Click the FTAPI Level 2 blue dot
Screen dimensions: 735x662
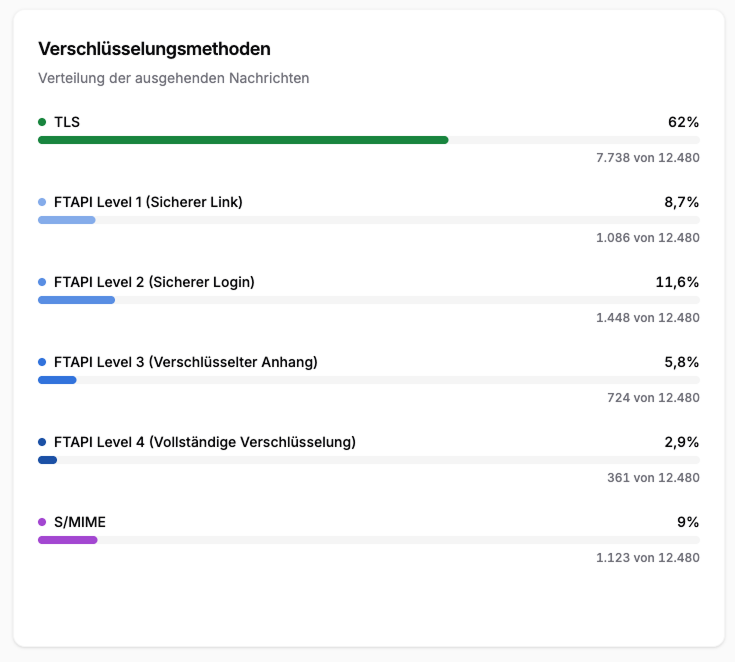[42, 282]
